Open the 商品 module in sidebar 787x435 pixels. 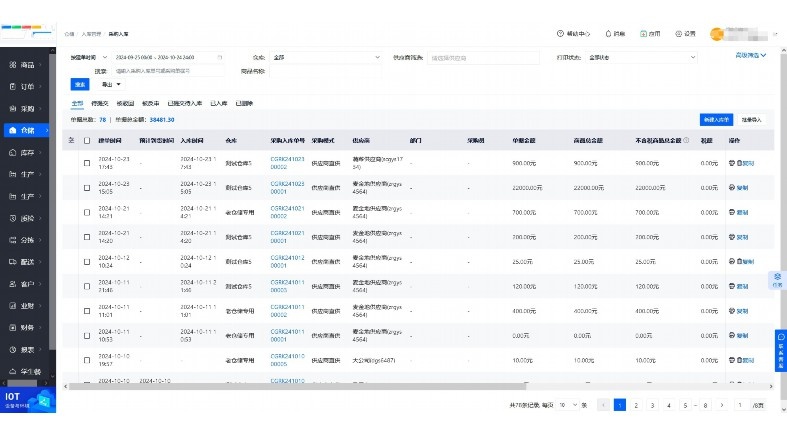pos(25,65)
